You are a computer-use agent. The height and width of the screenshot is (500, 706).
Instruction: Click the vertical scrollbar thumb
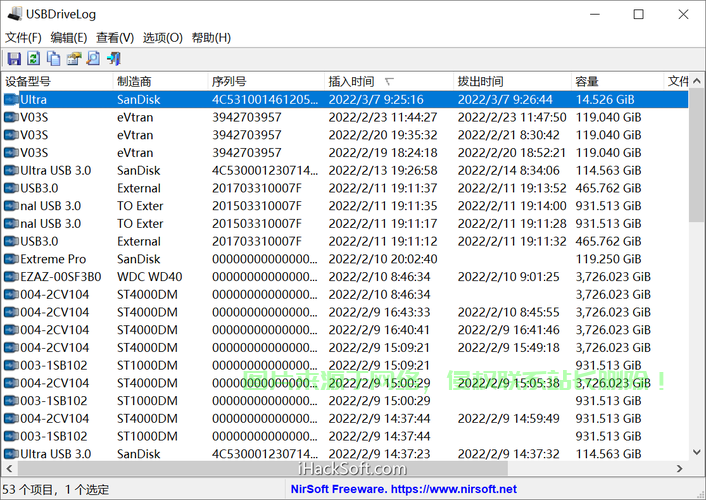[697, 155]
